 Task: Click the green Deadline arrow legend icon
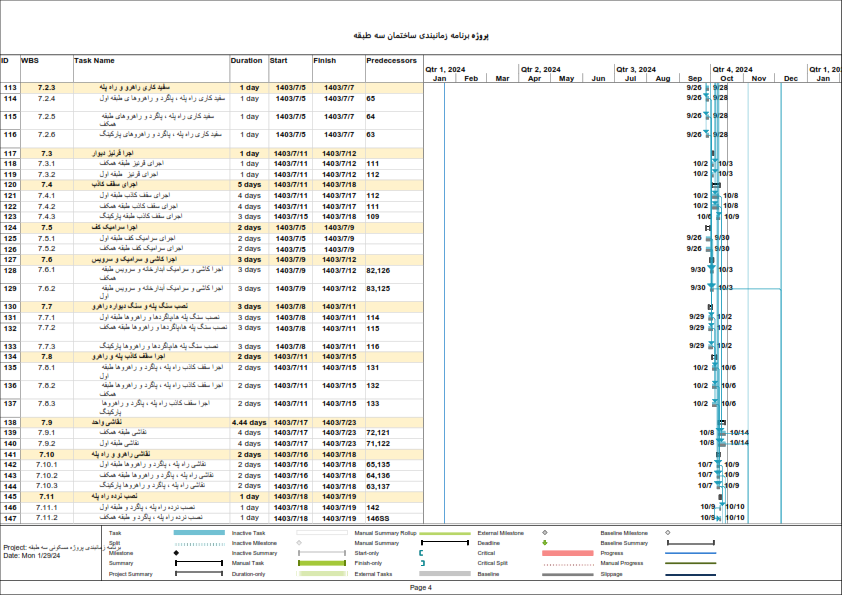[545, 543]
